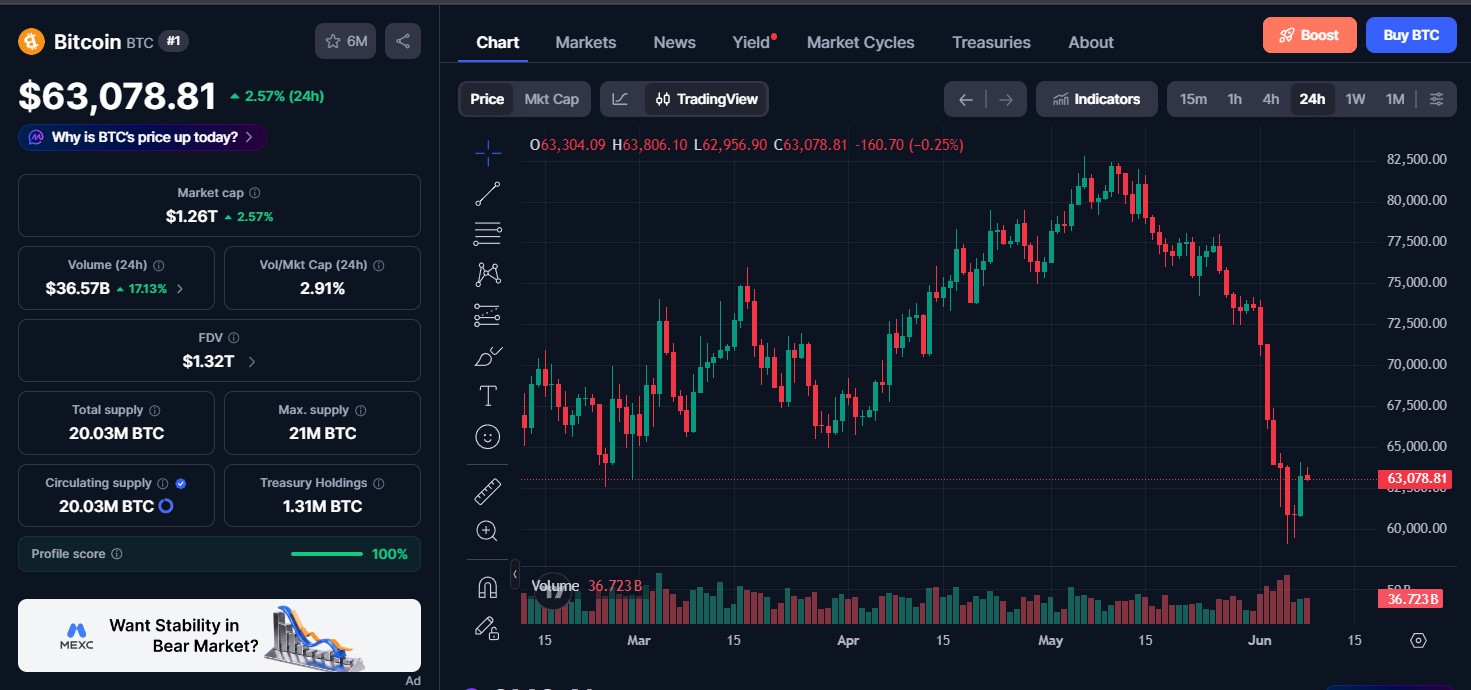The height and width of the screenshot is (690, 1471).
Task: Open the Yield tab
Action: tap(752, 42)
